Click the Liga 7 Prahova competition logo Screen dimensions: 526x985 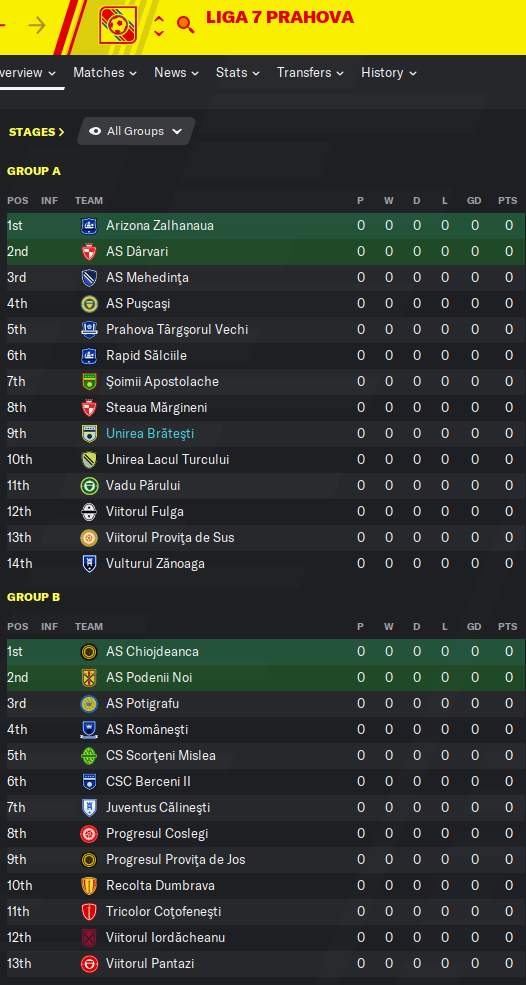(119, 25)
